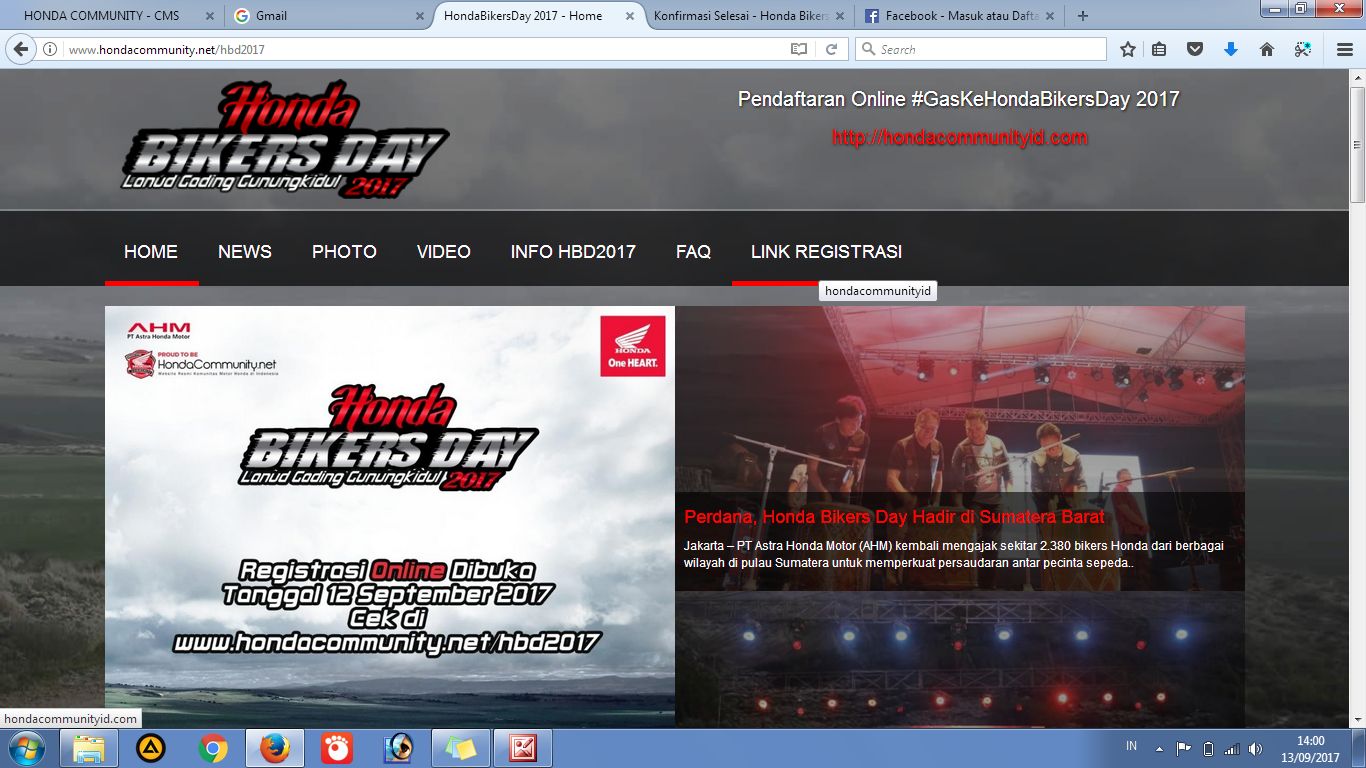This screenshot has width=1366, height=768.
Task: Read article summary starting Jakarta – PT Astra
Action: pyautogui.click(x=954, y=554)
